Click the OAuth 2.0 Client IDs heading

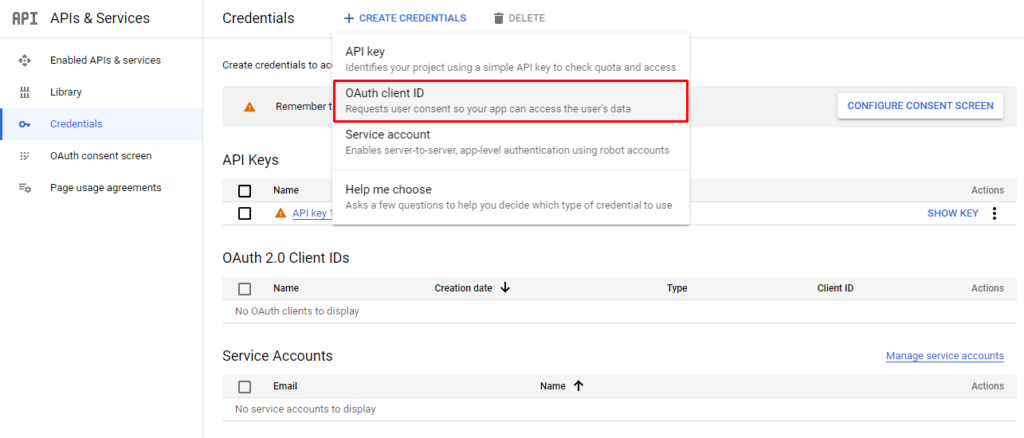(286, 258)
